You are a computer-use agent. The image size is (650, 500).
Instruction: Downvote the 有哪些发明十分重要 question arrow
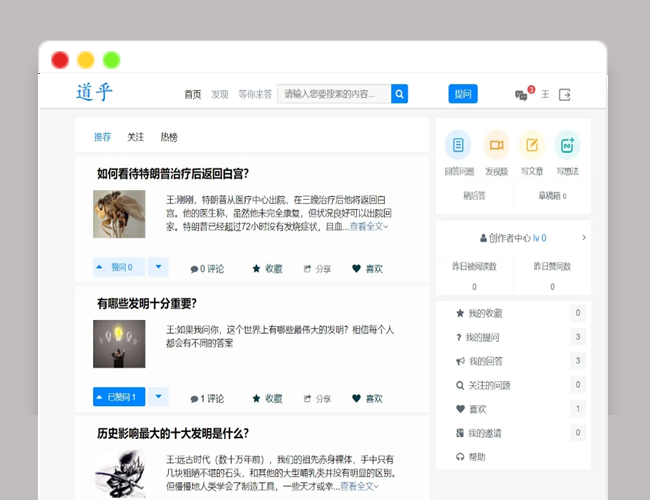158,397
